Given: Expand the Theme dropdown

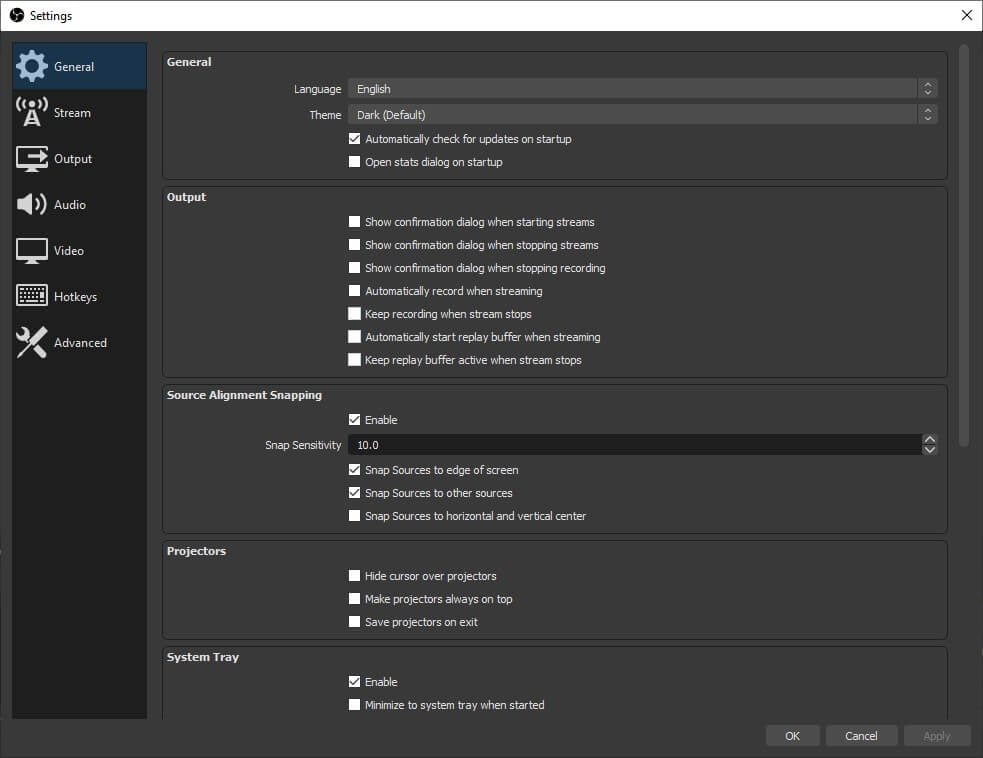Looking at the screenshot, I should coord(643,114).
